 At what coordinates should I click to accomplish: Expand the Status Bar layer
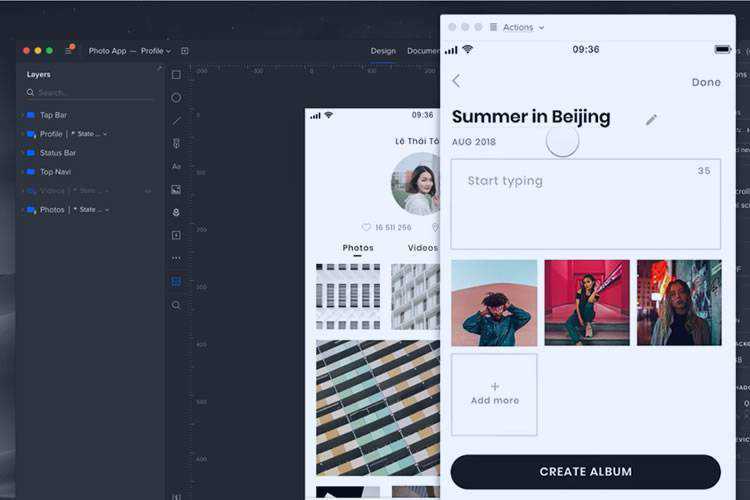(22, 153)
